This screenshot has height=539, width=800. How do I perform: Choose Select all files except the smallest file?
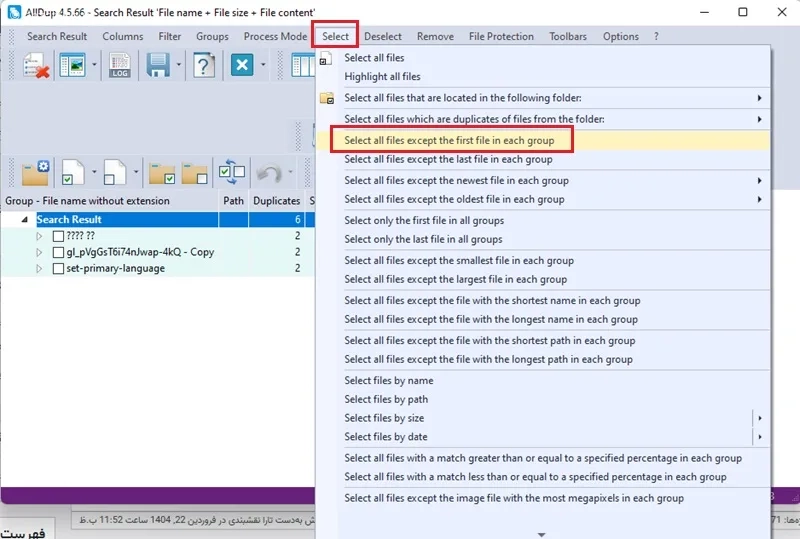[542, 261]
